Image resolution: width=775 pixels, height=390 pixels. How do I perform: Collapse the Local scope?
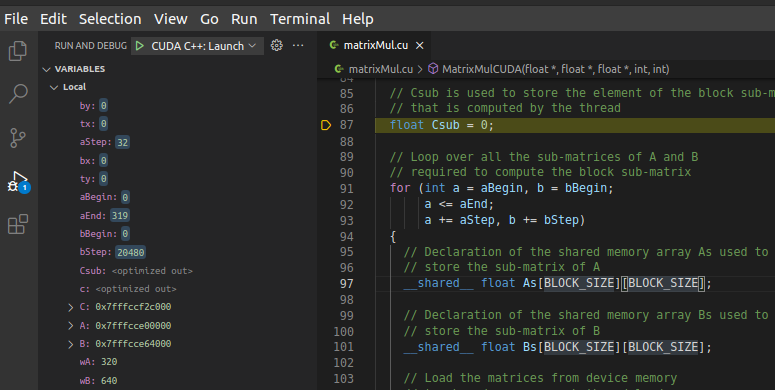[x=54, y=87]
